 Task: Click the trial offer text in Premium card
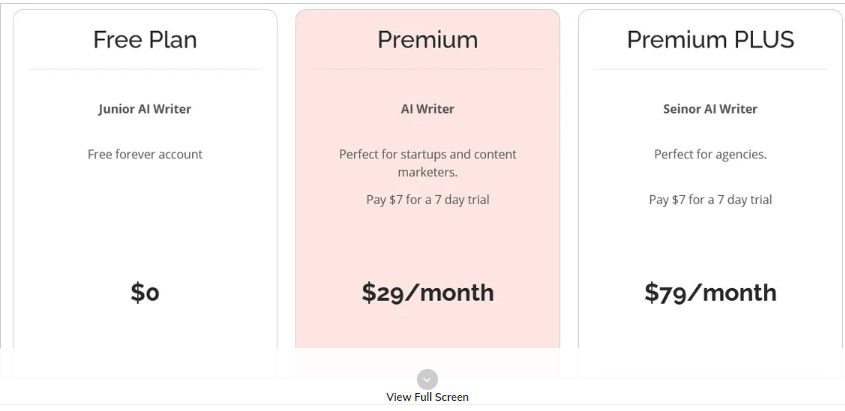427,199
